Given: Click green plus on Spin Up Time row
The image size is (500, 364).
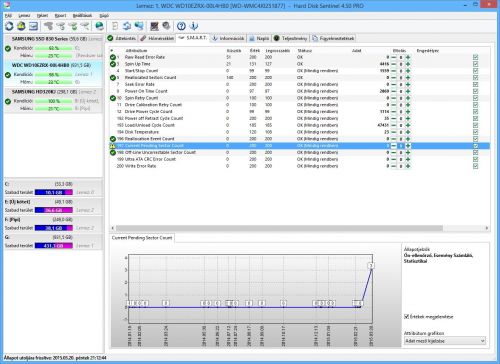Looking at the screenshot, I should (408, 64).
